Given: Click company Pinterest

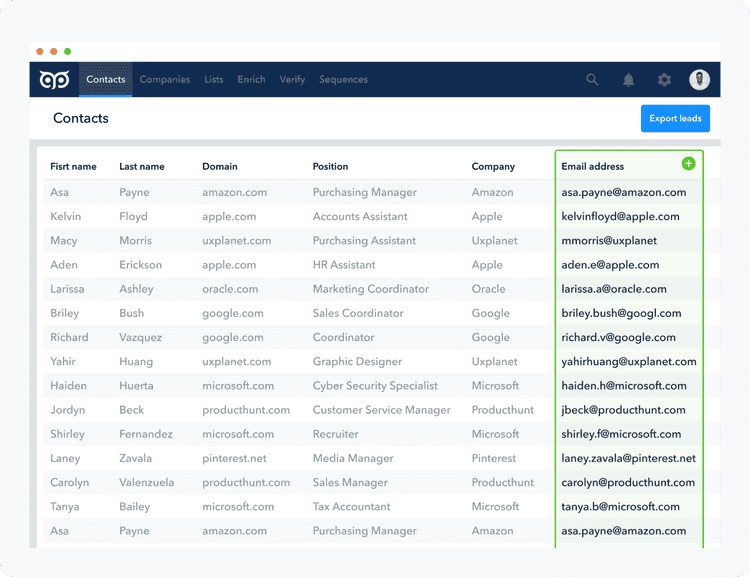Looking at the screenshot, I should click(494, 458).
